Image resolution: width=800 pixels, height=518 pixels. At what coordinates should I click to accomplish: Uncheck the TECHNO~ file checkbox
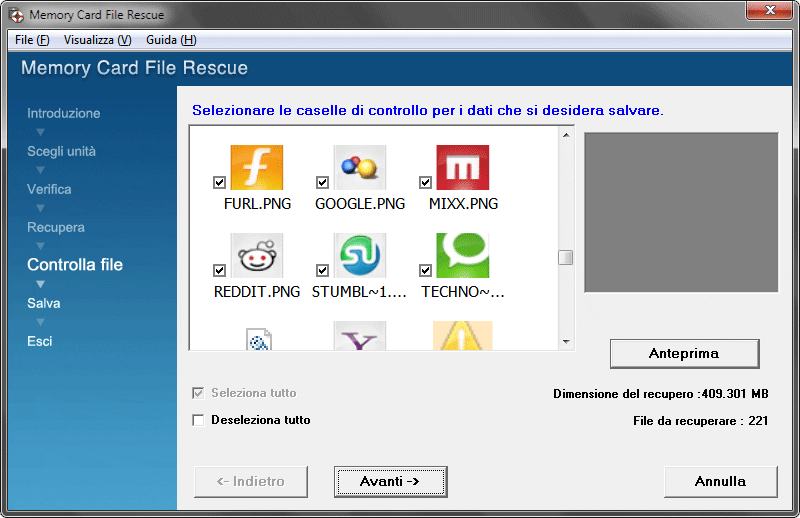(x=426, y=270)
